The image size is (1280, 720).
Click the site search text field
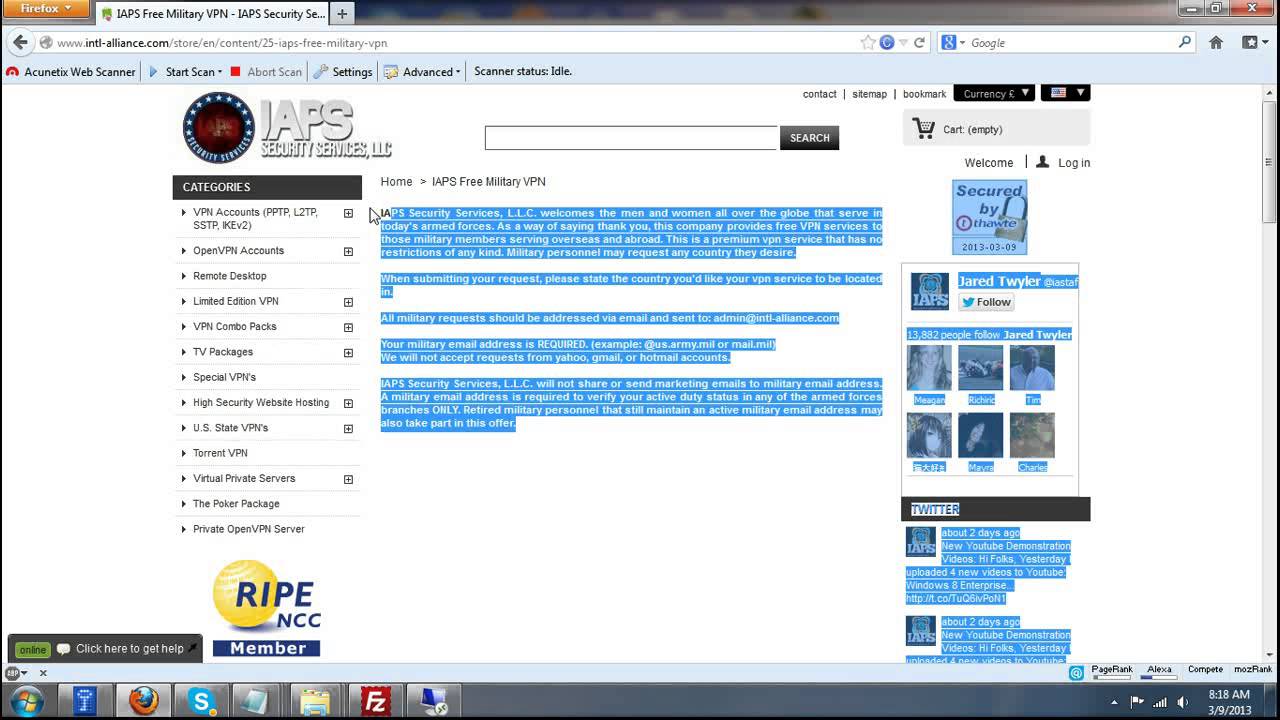[x=631, y=138]
